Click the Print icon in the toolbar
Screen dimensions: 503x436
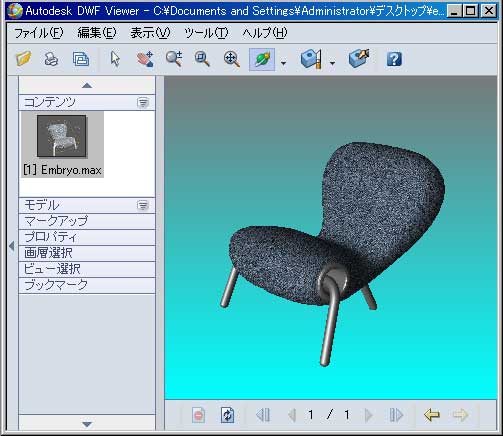click(x=51, y=59)
